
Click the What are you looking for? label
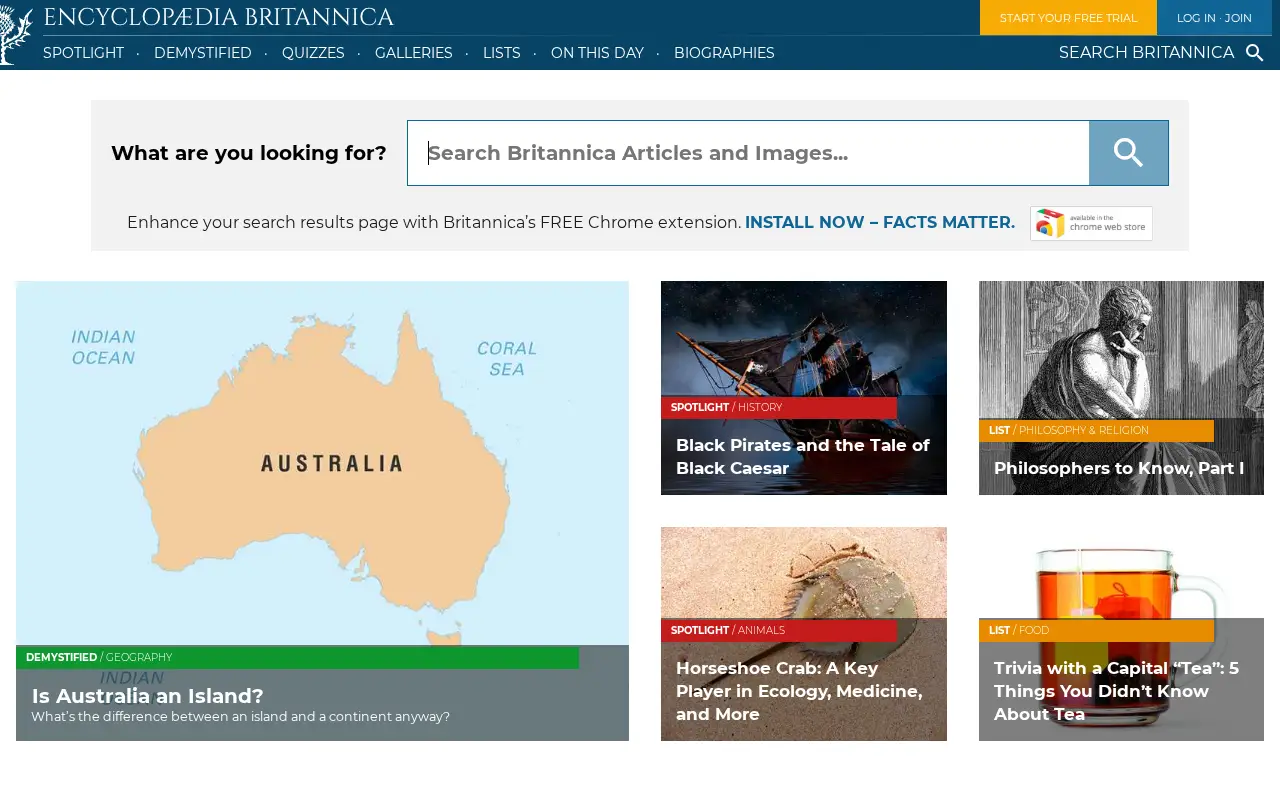point(249,153)
